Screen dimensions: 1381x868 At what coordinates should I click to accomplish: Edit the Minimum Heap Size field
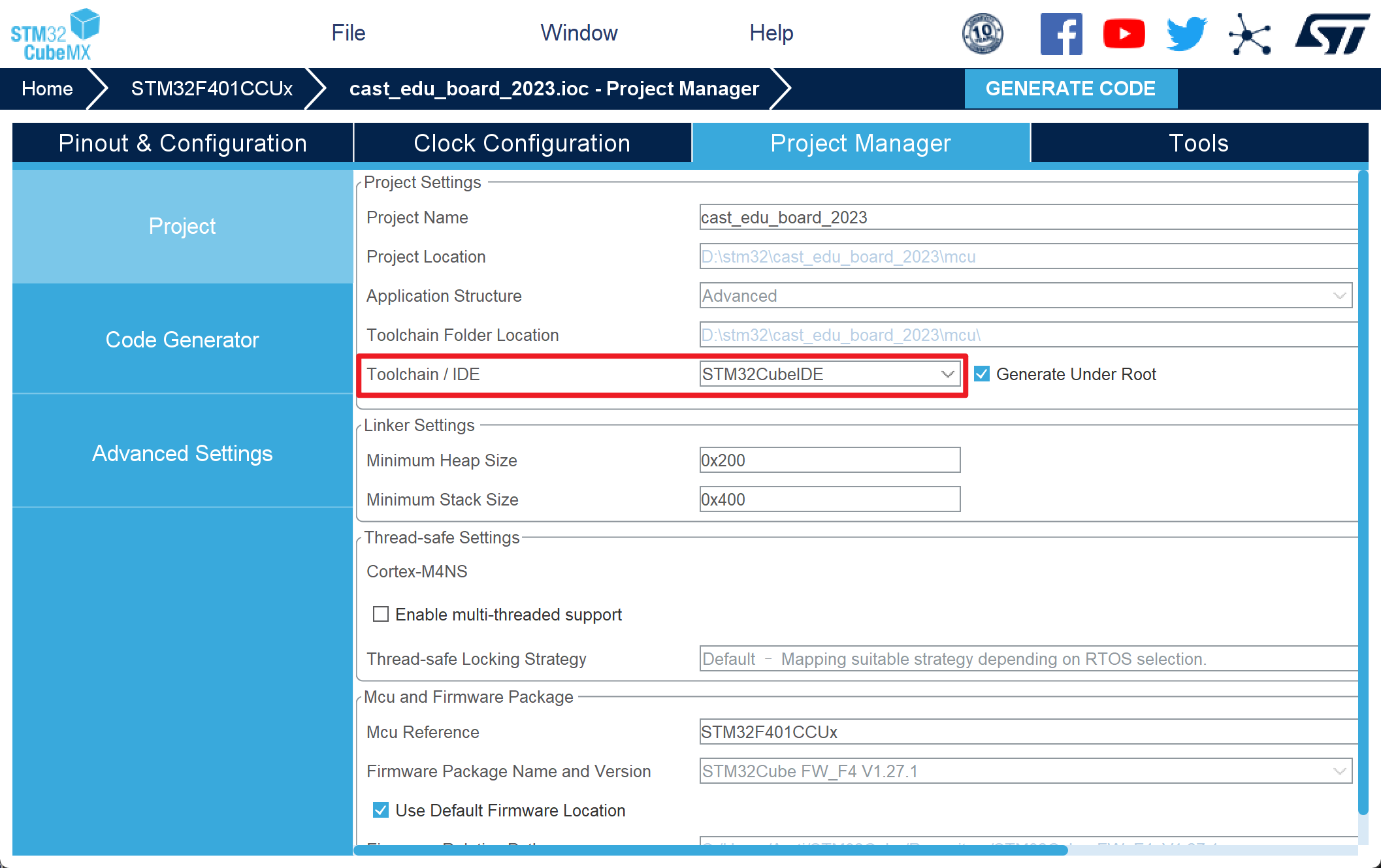click(830, 460)
